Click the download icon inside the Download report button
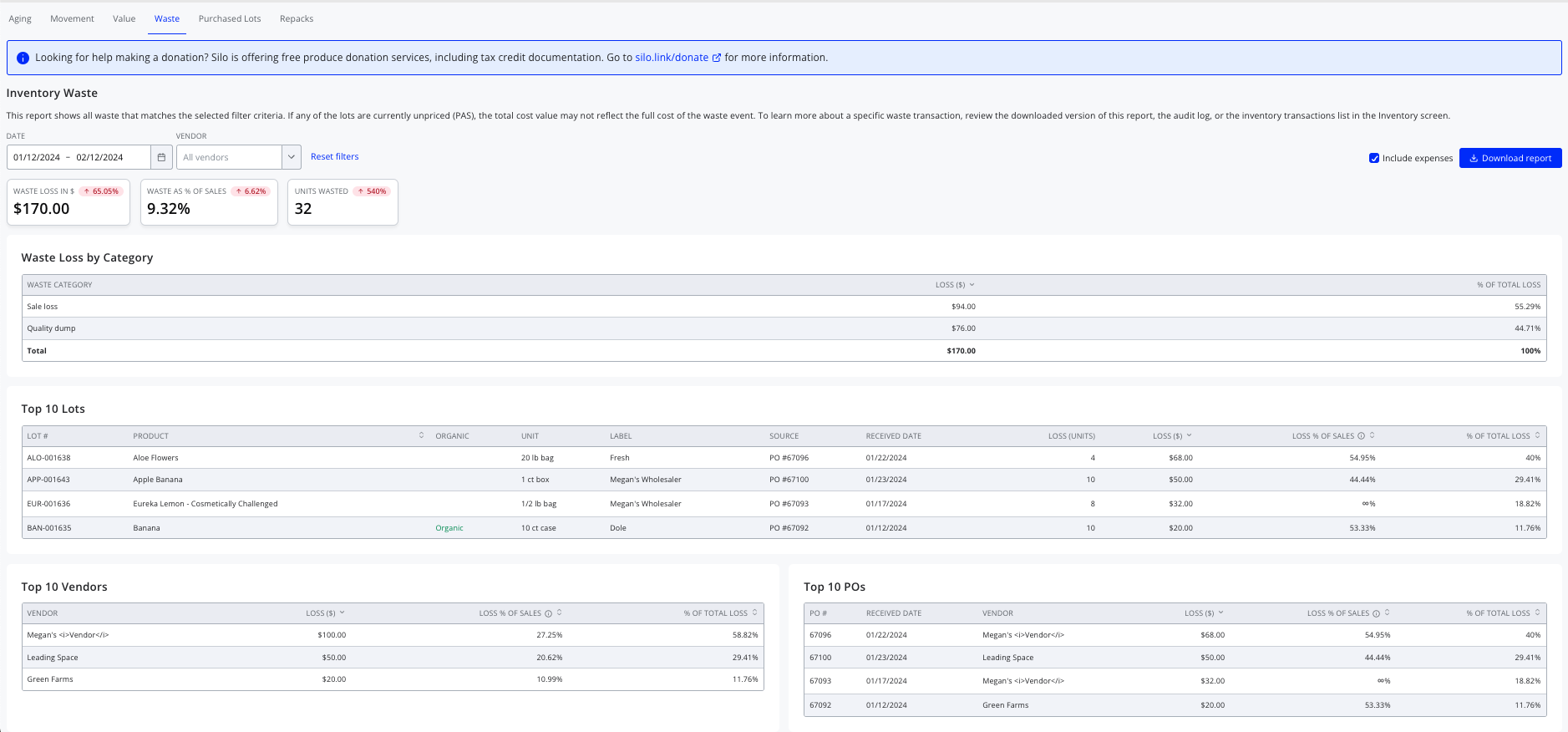 1474,158
